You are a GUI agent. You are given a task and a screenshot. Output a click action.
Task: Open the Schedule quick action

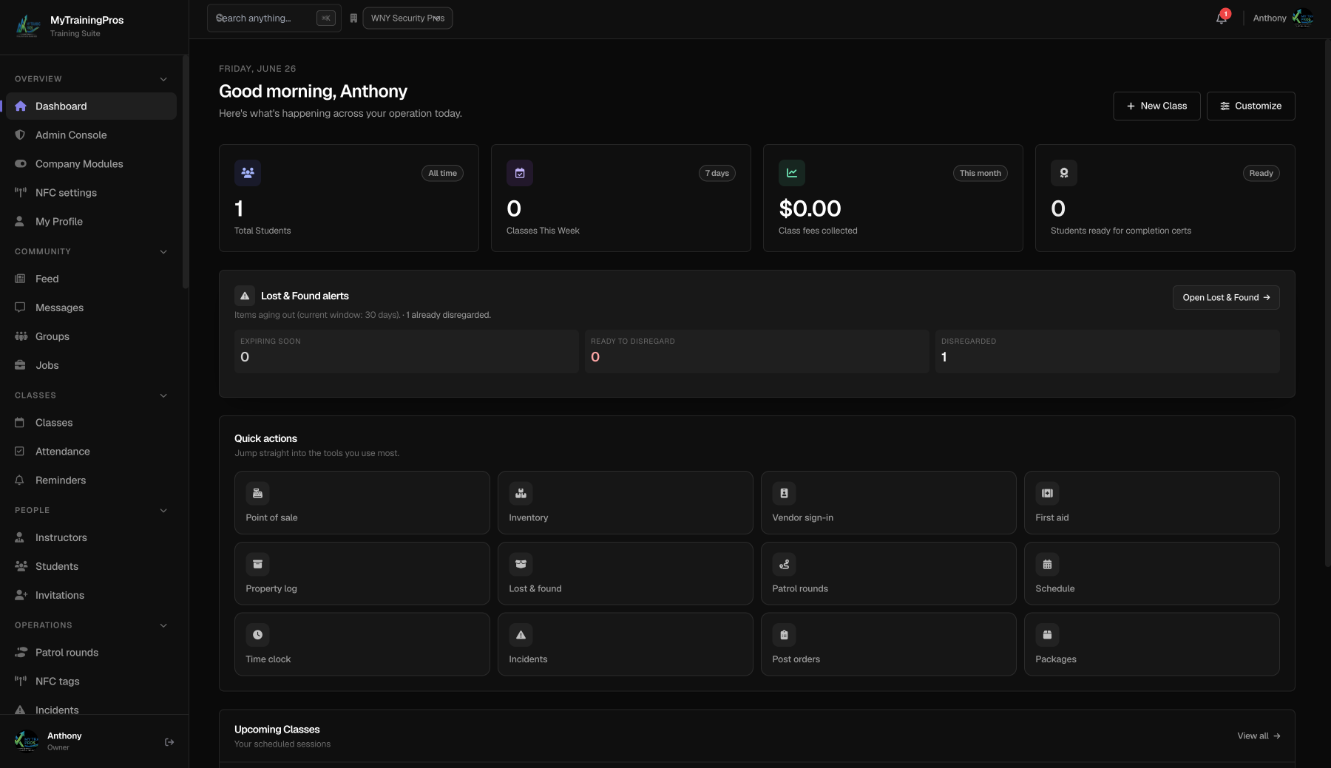(1152, 574)
